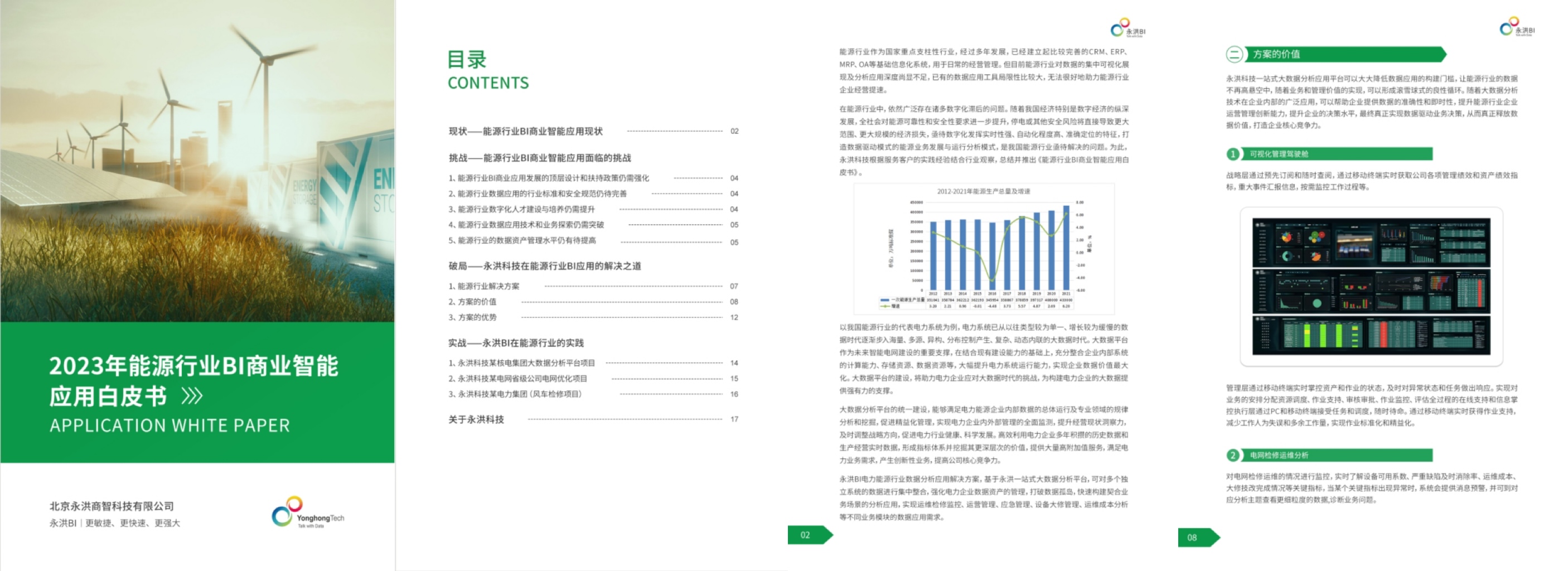The height and width of the screenshot is (571, 1568).
Task: Click the paragraph beginning 能源行业作为国家重点支柱性行业
Action: pos(984,71)
